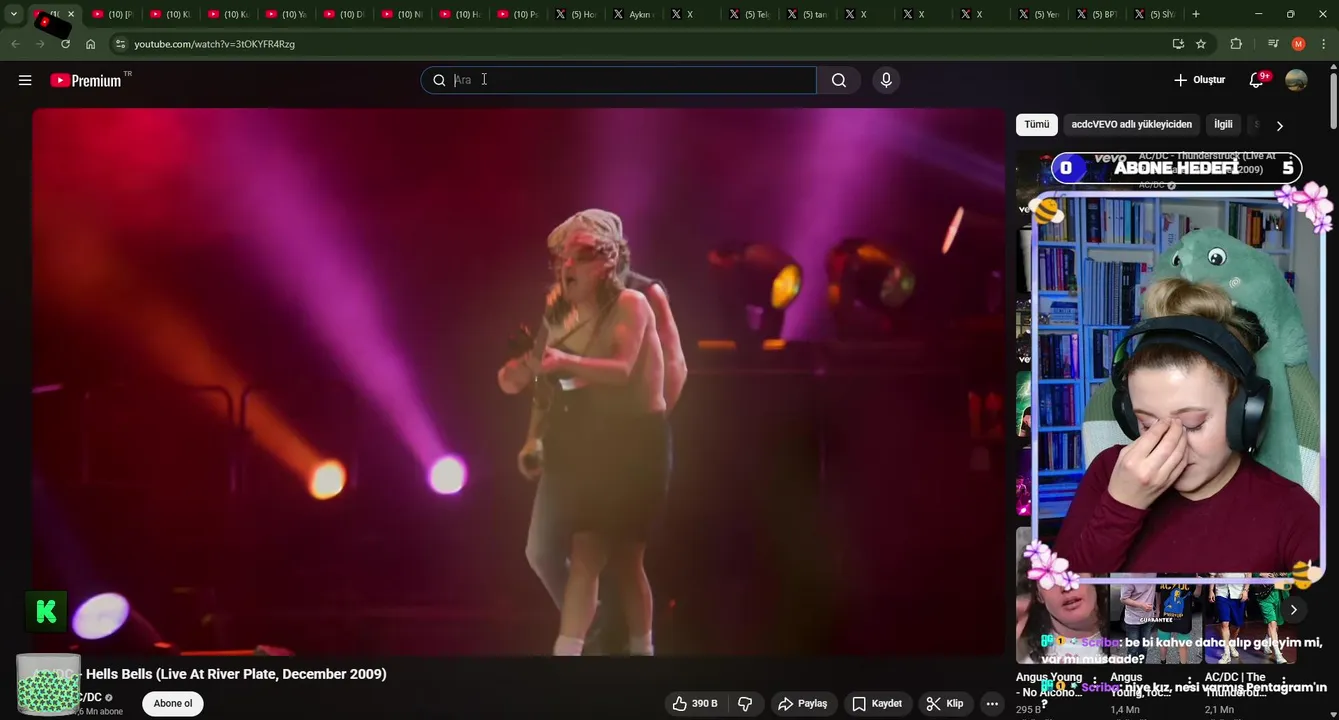The height and width of the screenshot is (720, 1339).
Task: Open YouTube account avatar menu
Action: pos(1296,80)
